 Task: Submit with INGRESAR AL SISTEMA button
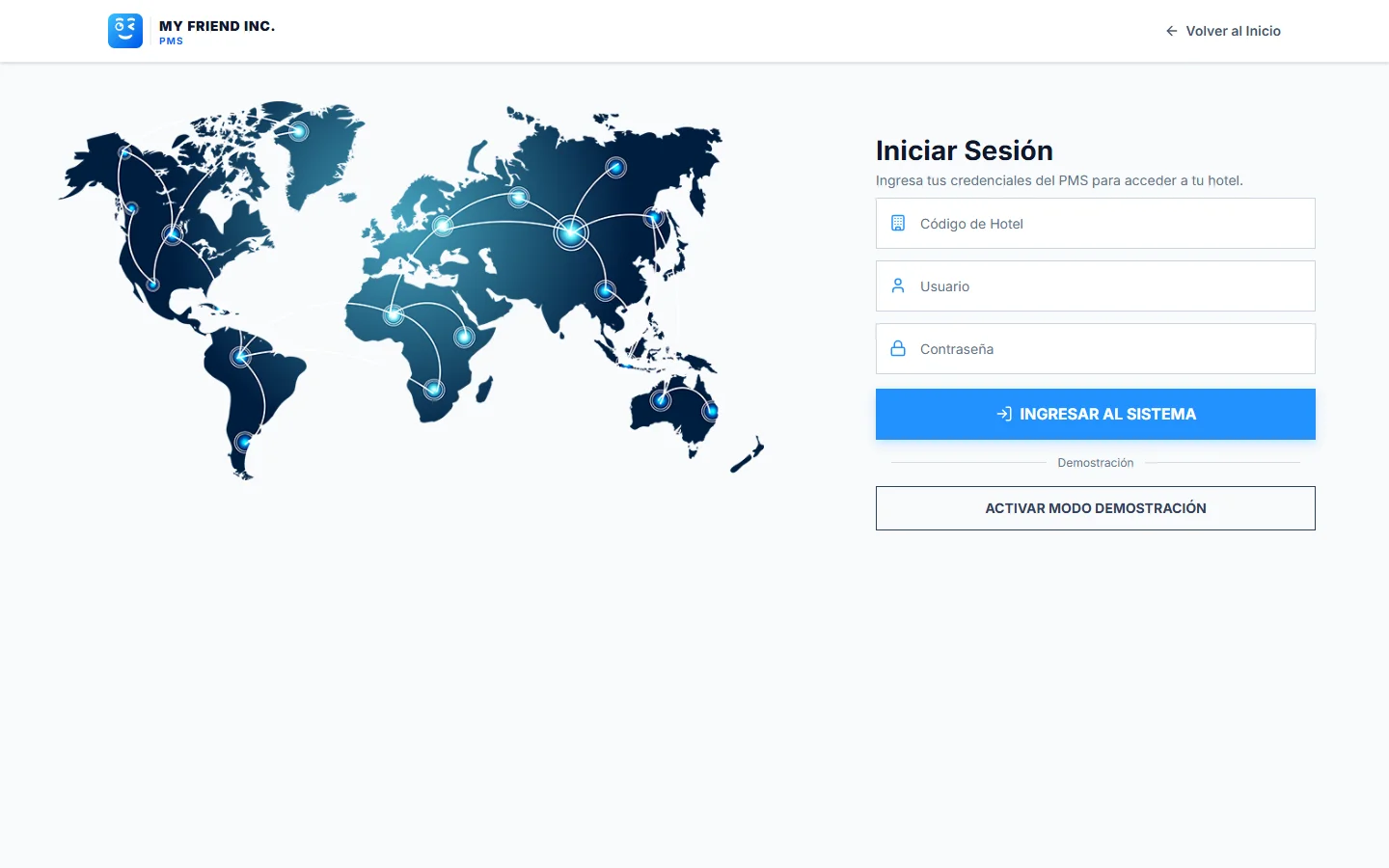[x=1096, y=414]
